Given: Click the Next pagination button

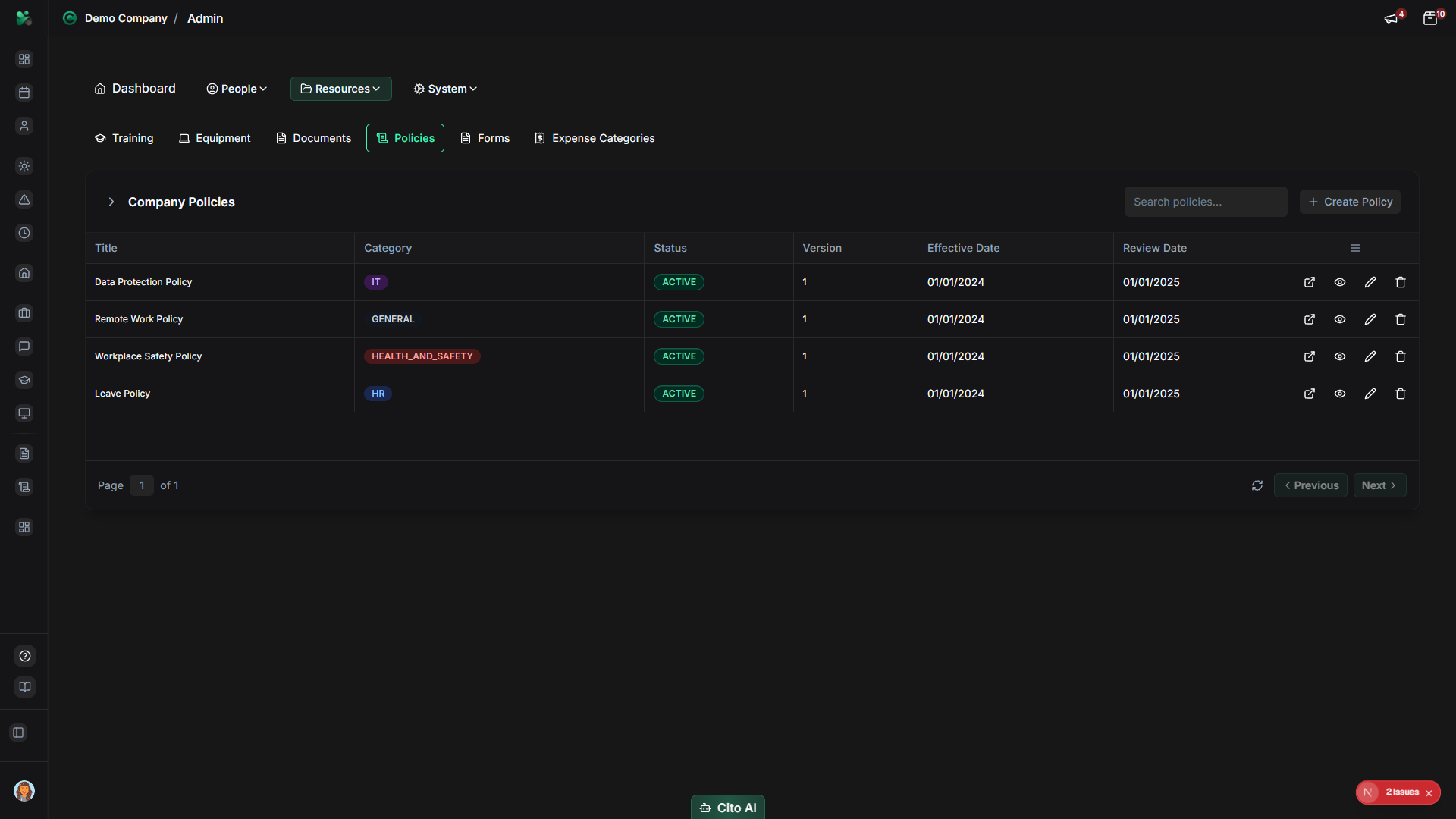Looking at the screenshot, I should pos(1379,485).
